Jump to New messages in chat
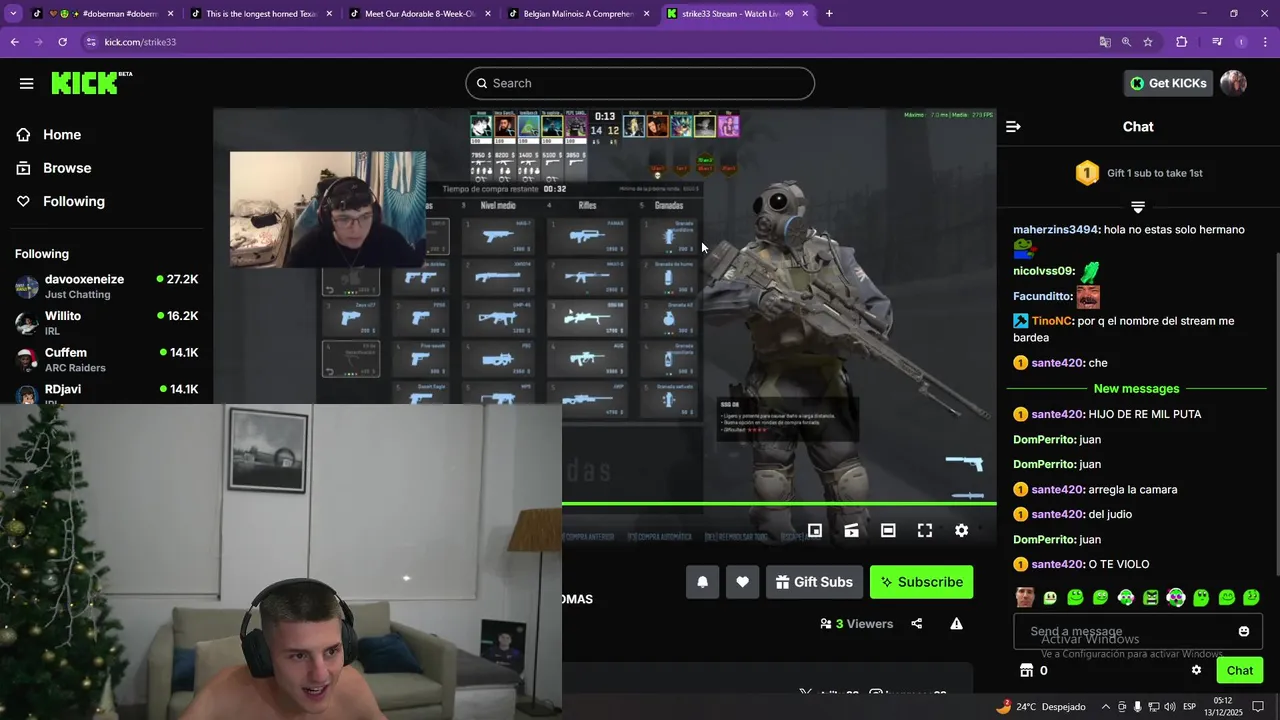Image resolution: width=1280 pixels, height=720 pixels. tap(1136, 388)
